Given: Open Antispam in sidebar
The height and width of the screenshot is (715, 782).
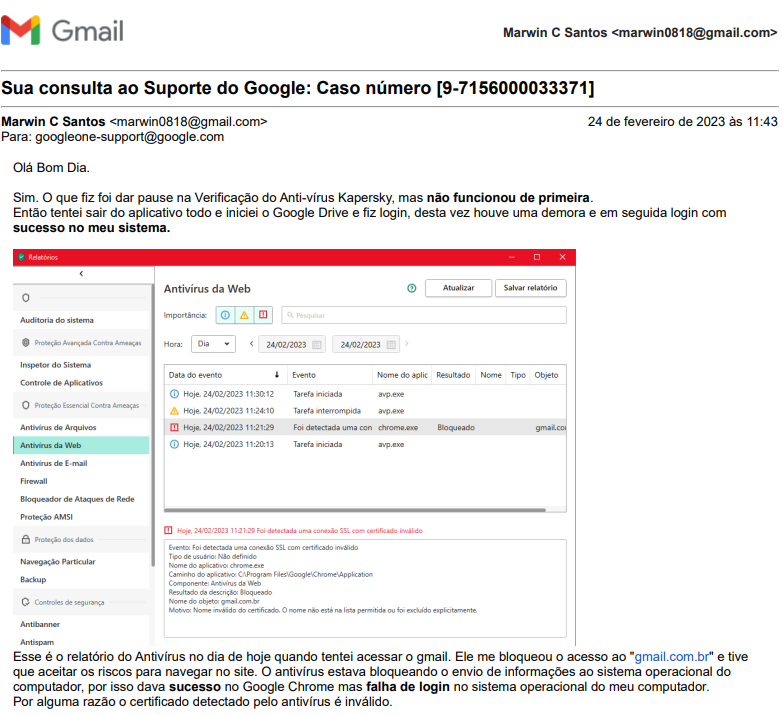Looking at the screenshot, I should (x=37, y=642).
